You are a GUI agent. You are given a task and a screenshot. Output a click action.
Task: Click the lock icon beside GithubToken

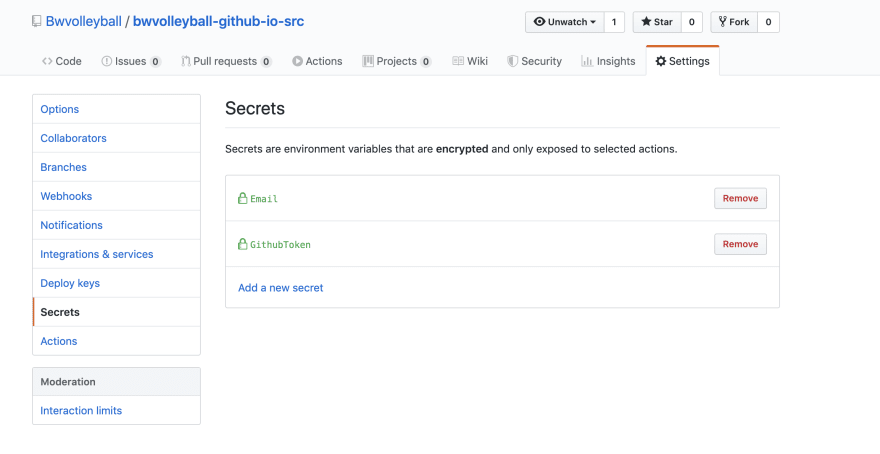point(242,244)
